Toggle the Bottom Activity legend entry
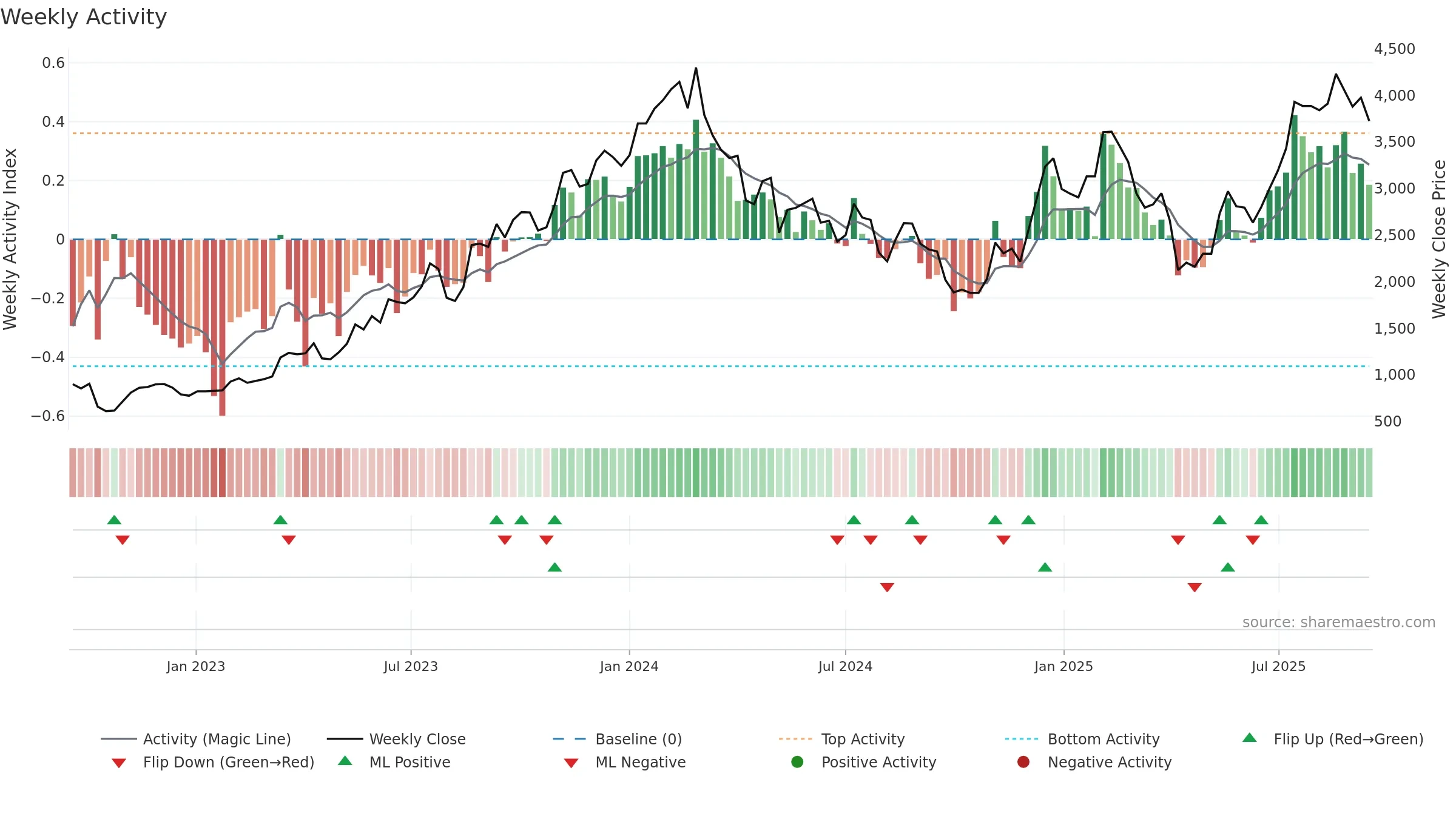Image resolution: width=1456 pixels, height=819 pixels. tap(1082, 739)
